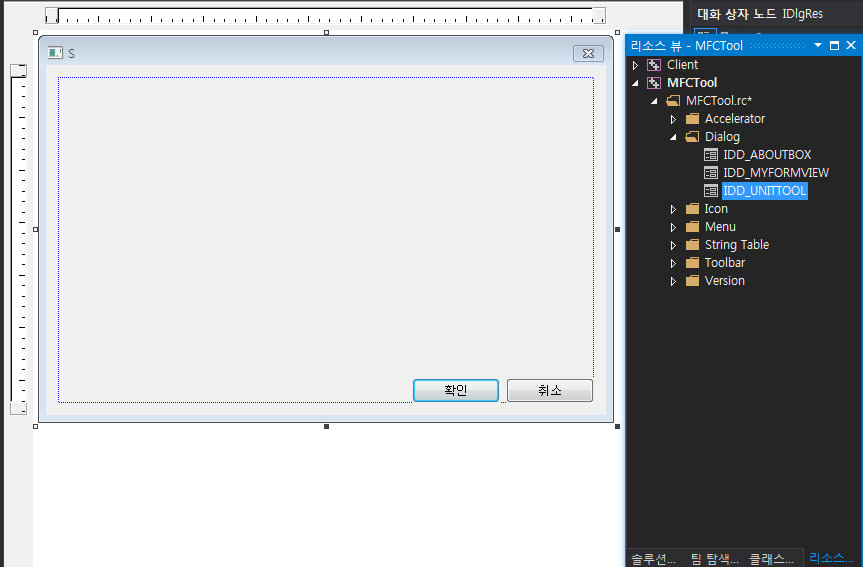This screenshot has width=863, height=567.
Task: Click the right-middle resize handle of dialog
Action: (618, 230)
